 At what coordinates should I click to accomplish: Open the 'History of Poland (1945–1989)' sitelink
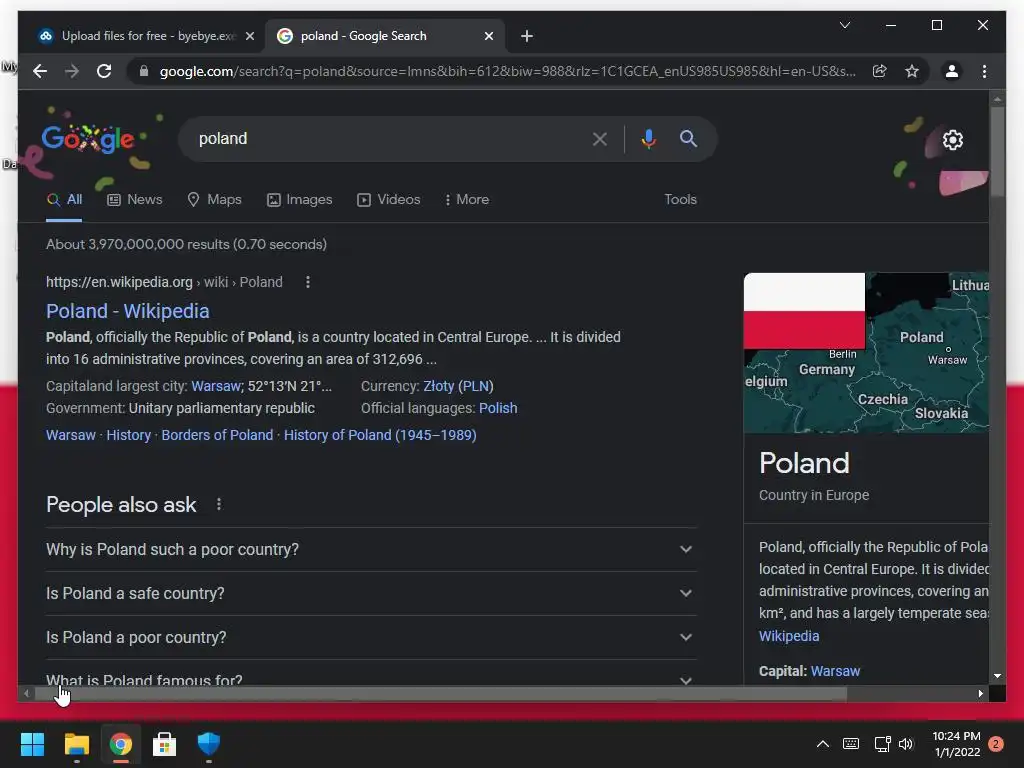pos(380,435)
